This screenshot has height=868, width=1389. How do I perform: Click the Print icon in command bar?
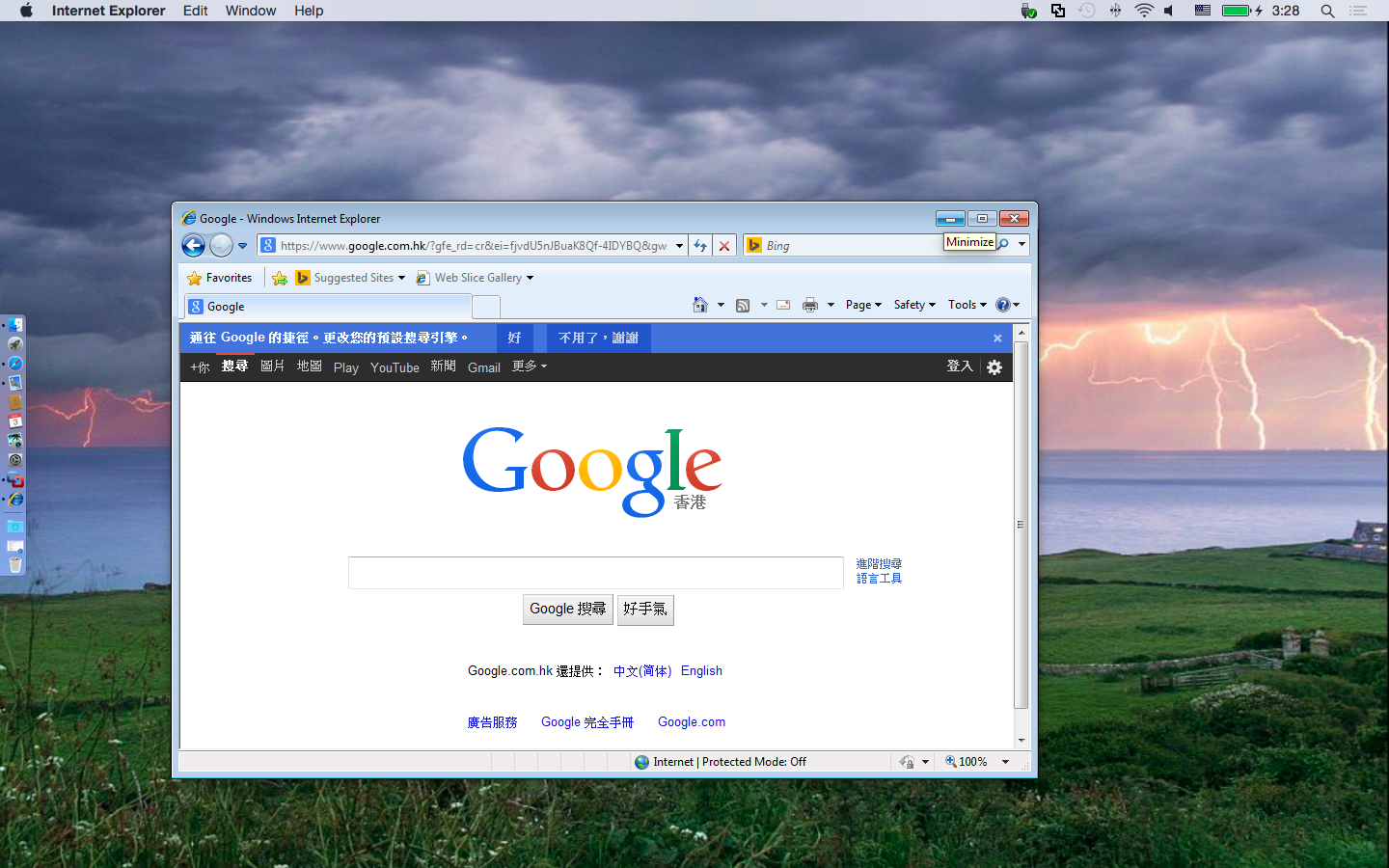coord(810,305)
